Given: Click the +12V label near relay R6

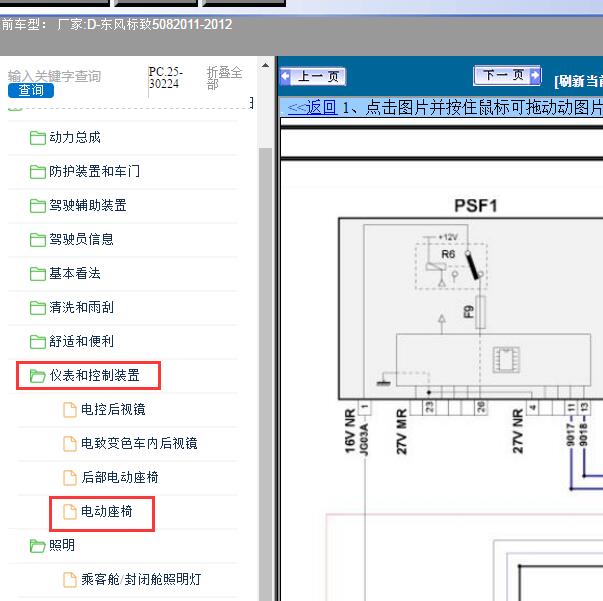Looking at the screenshot, I should tap(448, 237).
